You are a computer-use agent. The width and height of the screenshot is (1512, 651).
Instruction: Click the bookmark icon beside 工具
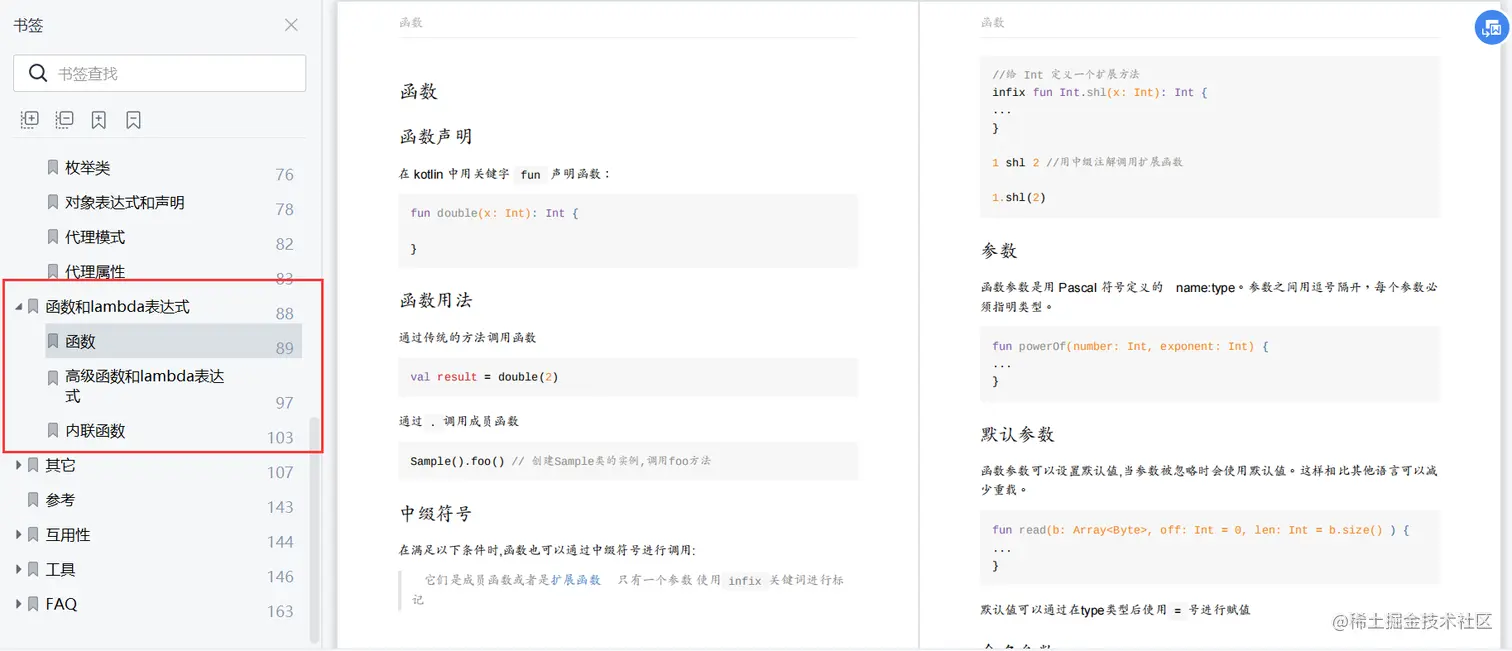(32, 569)
